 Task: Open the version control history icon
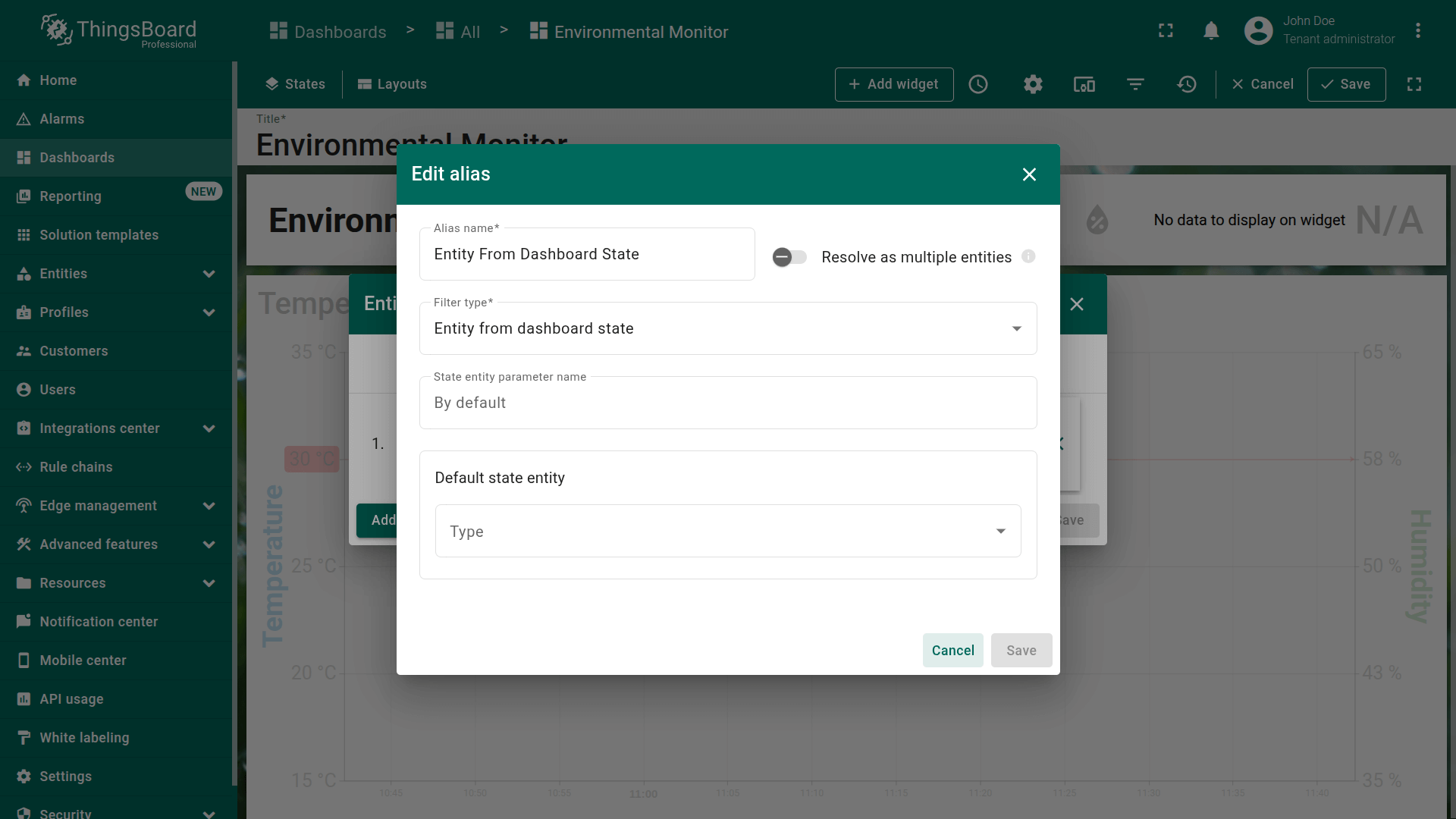[x=1187, y=84]
